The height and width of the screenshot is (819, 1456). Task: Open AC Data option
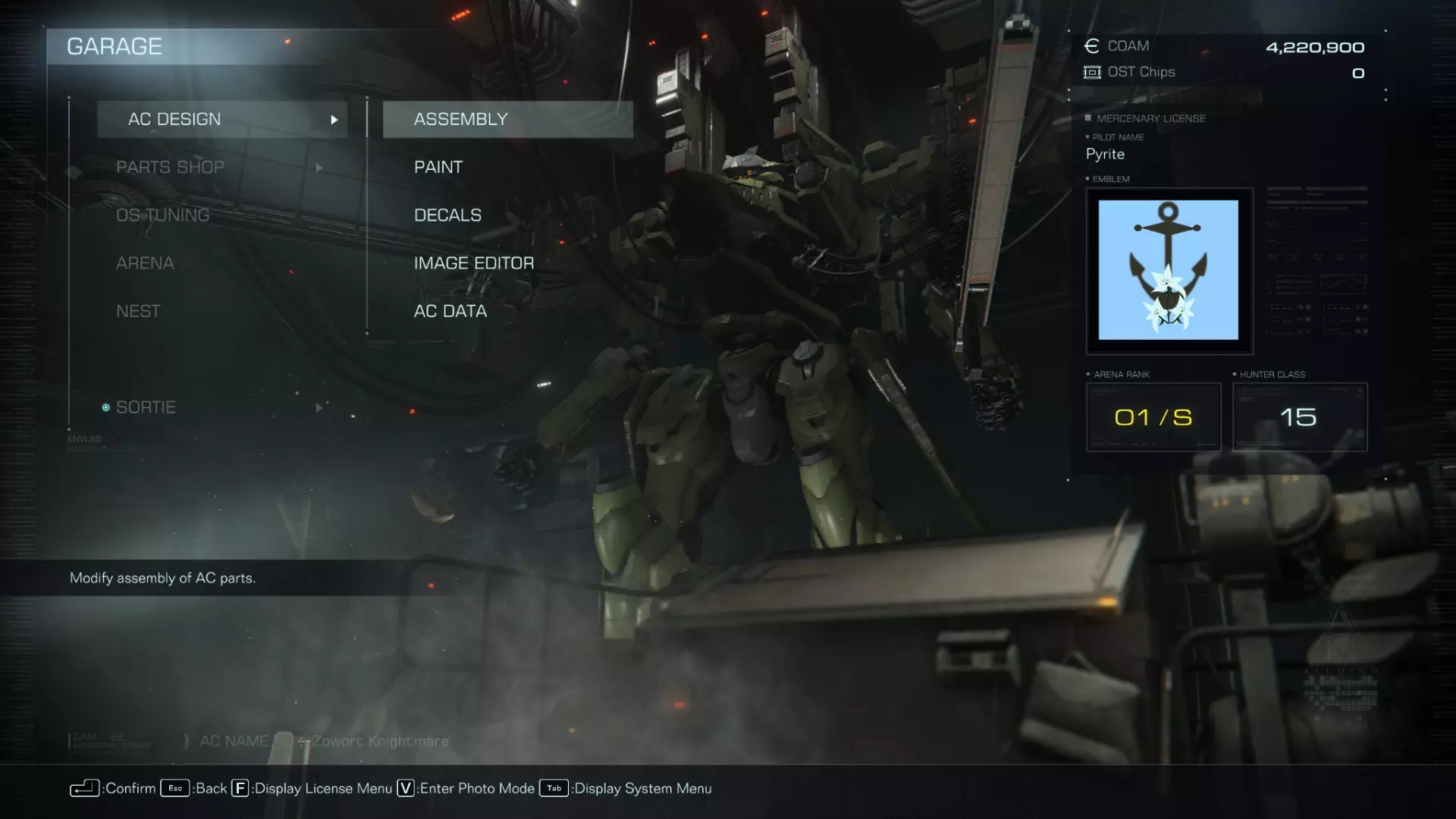450,312
